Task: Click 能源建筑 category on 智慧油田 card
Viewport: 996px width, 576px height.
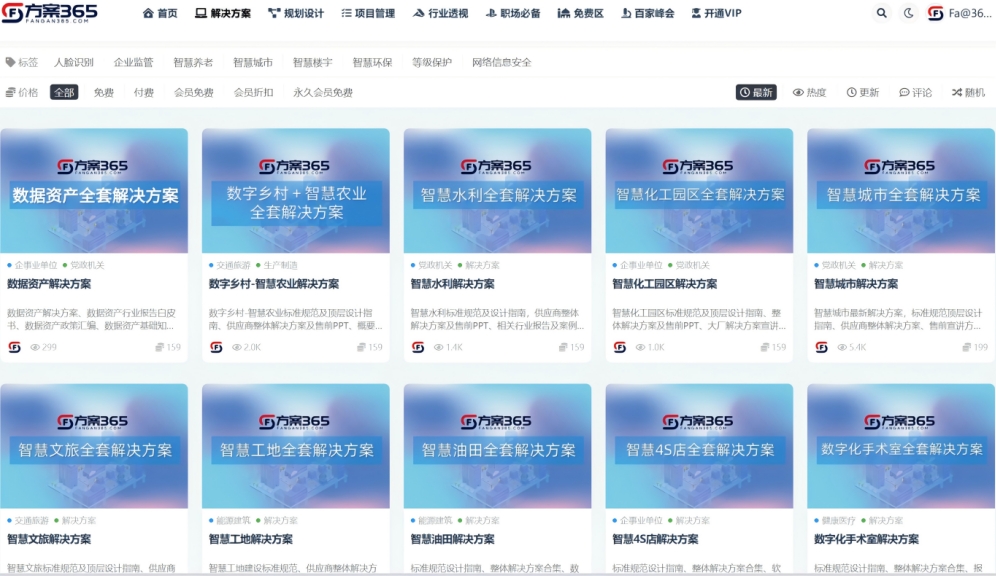Action: tap(432, 520)
